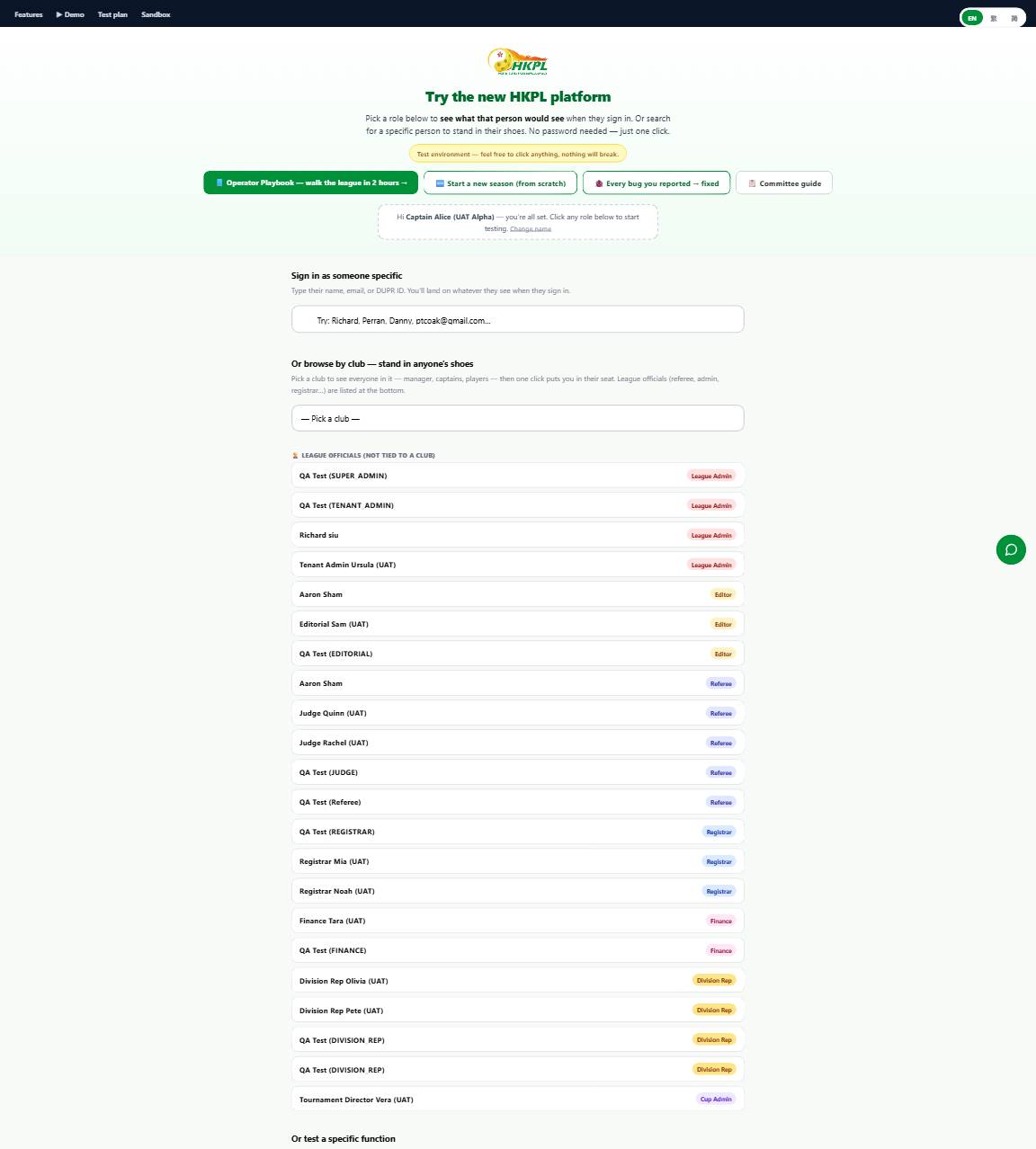This screenshot has height=1149, width=1036.
Task: Expand the Pick a club dropdown
Action: pyautogui.click(x=518, y=418)
